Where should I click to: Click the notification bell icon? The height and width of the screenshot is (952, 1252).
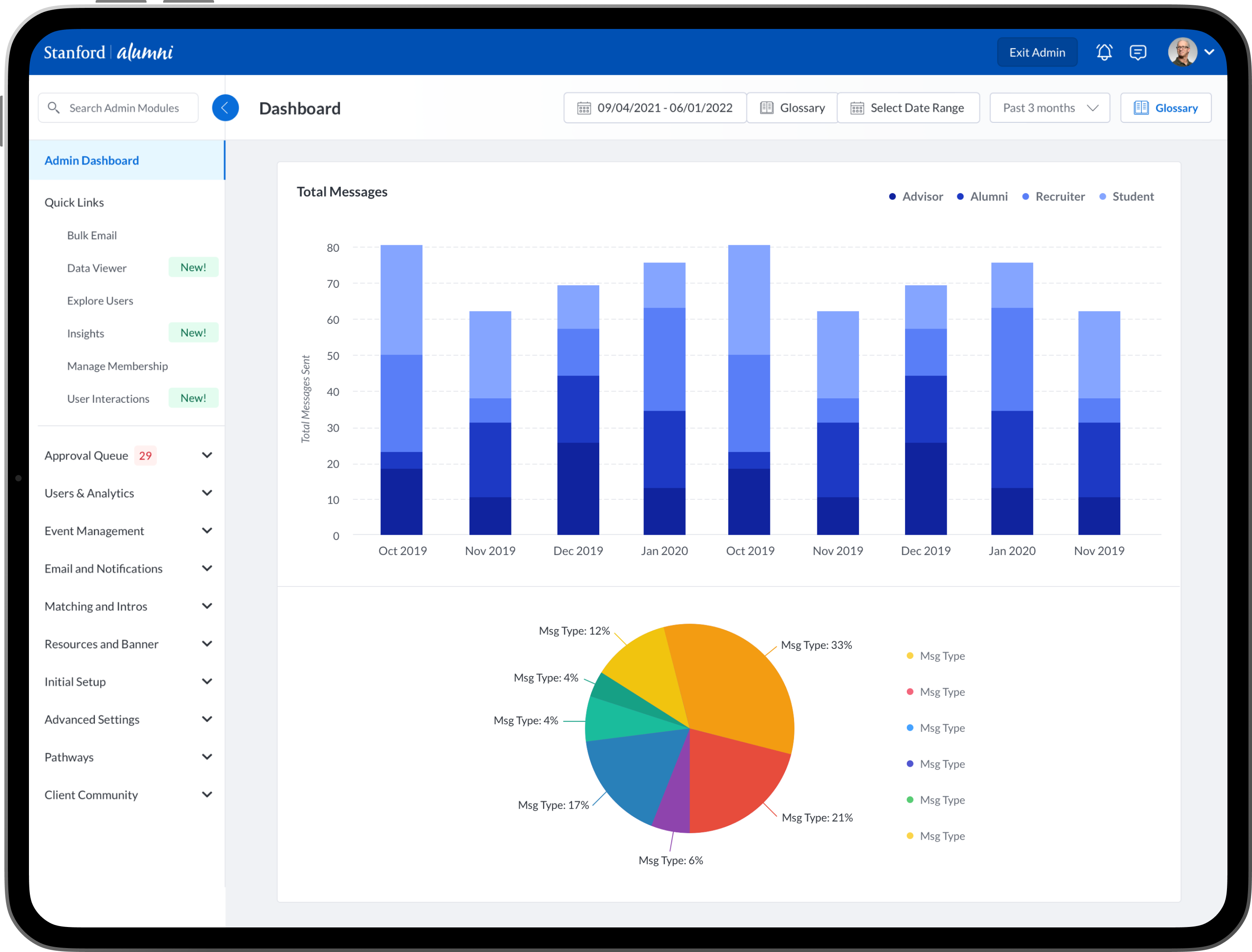[x=1104, y=52]
